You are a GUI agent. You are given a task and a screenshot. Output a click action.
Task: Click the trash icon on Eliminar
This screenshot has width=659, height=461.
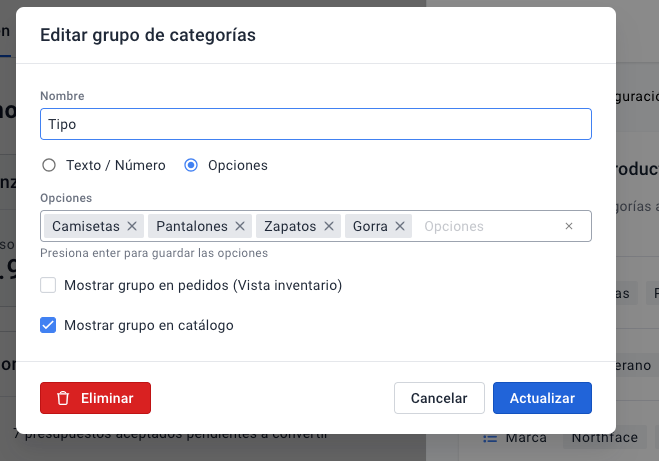click(x=63, y=398)
